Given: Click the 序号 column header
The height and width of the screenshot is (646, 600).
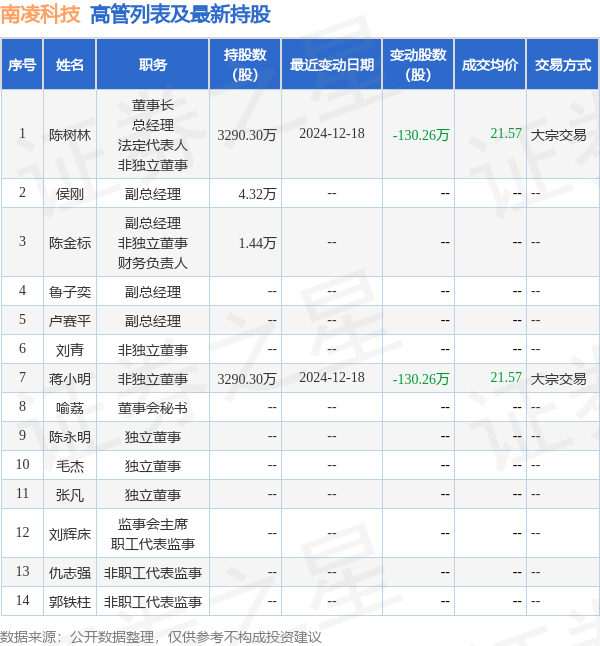Looking at the screenshot, I should [x=22, y=65].
